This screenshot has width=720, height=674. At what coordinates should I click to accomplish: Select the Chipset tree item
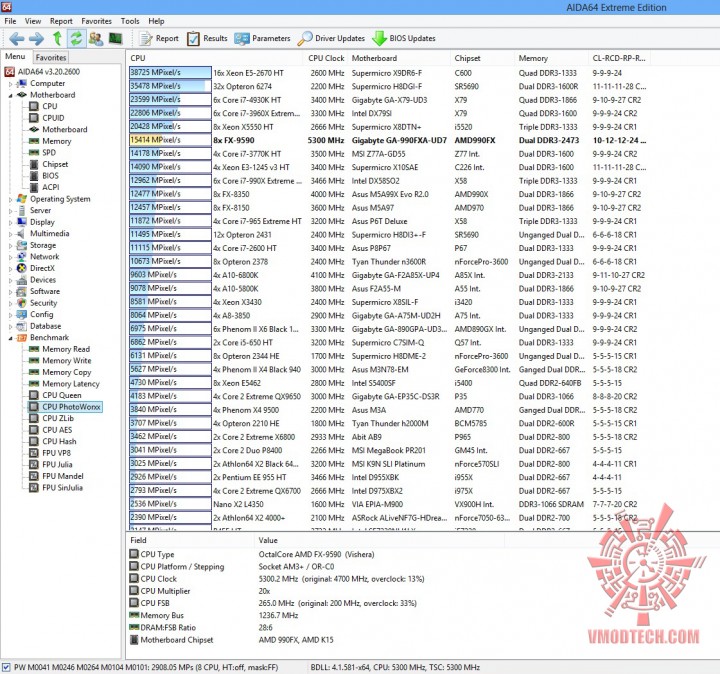[49, 164]
